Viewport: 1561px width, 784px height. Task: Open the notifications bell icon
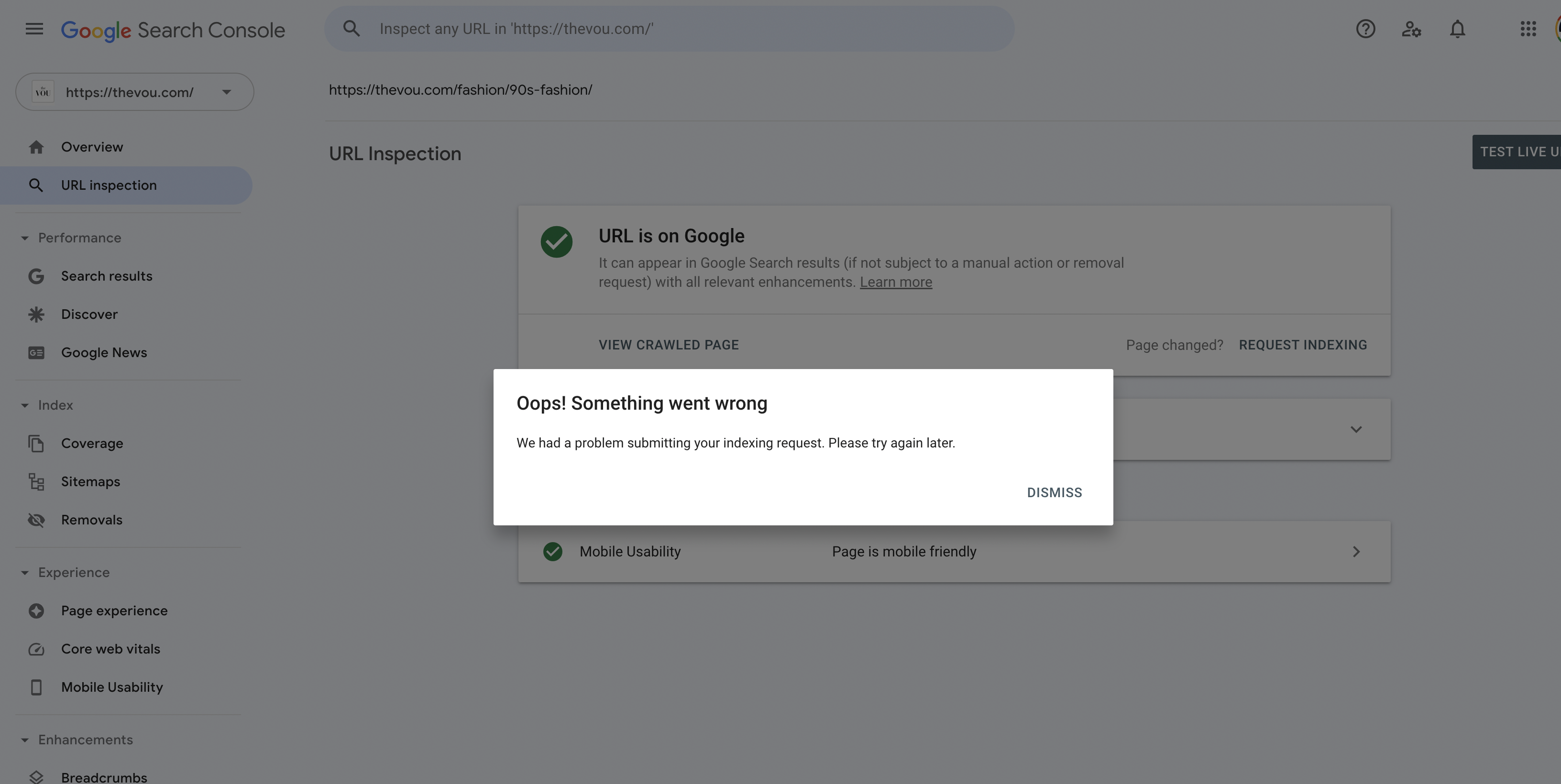coord(1457,29)
